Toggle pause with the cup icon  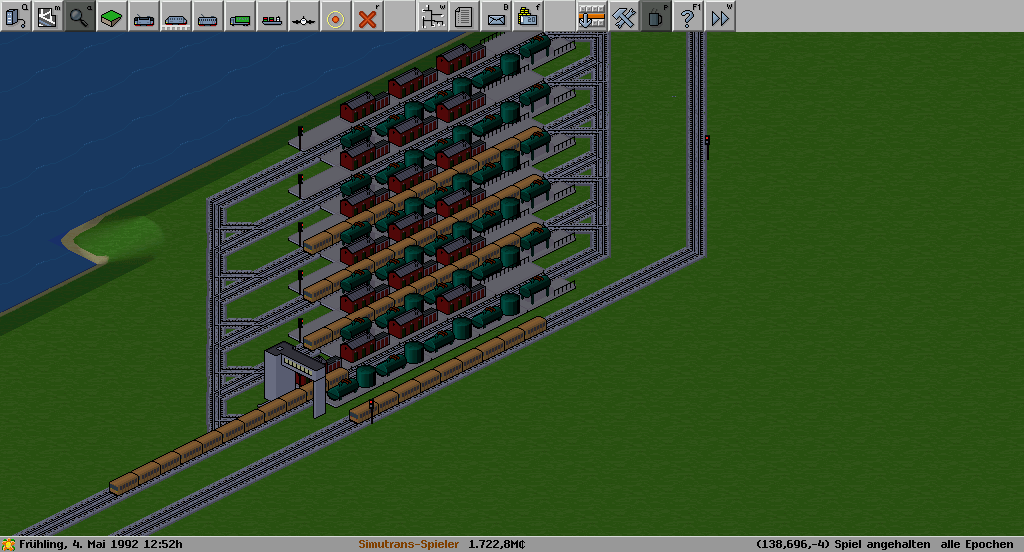click(x=656, y=16)
